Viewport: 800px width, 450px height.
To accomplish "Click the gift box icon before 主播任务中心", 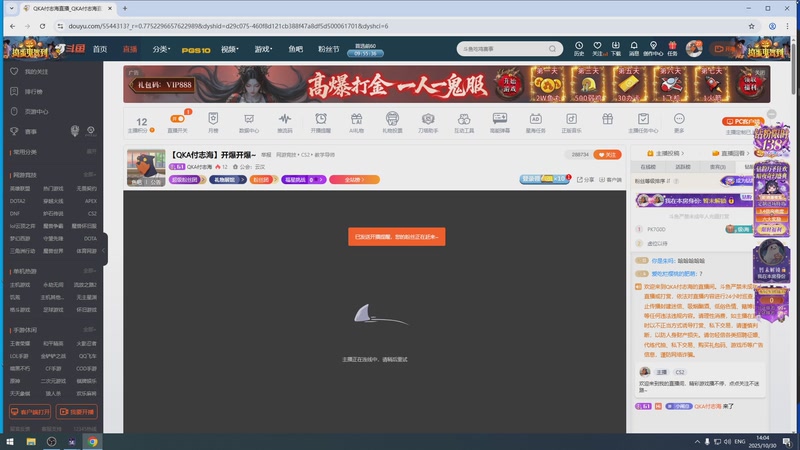I will point(607,119).
